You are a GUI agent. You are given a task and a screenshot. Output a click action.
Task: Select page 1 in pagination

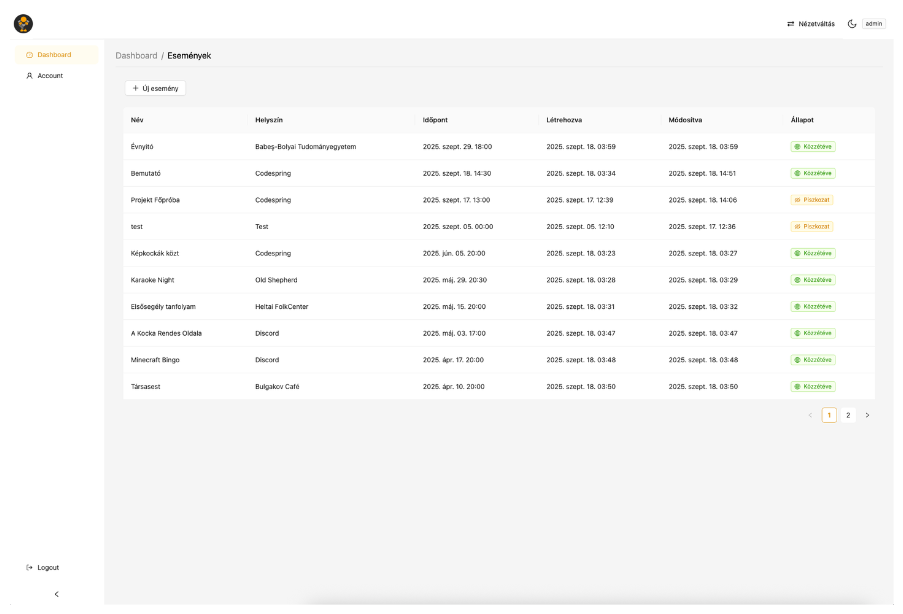click(829, 415)
